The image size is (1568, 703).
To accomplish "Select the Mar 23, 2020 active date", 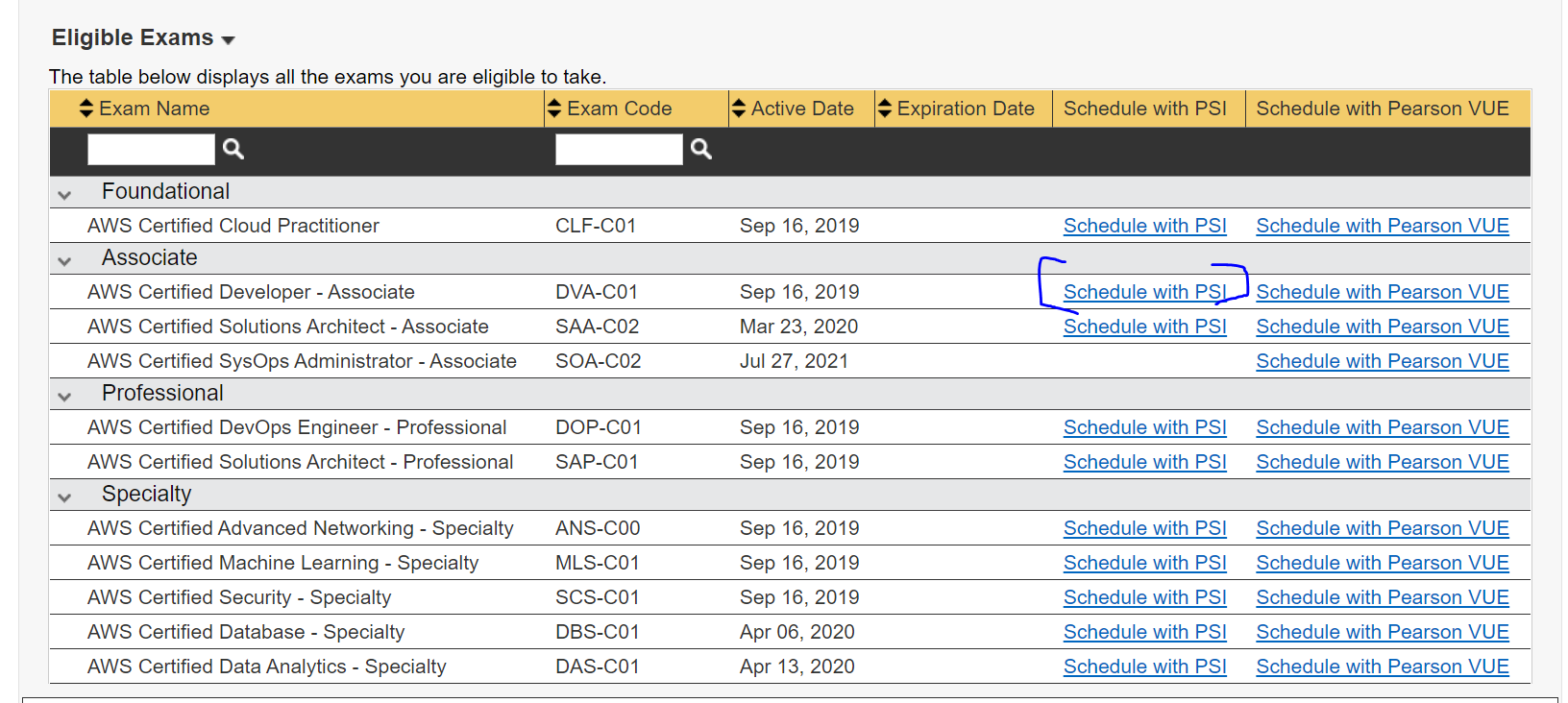I will (798, 327).
